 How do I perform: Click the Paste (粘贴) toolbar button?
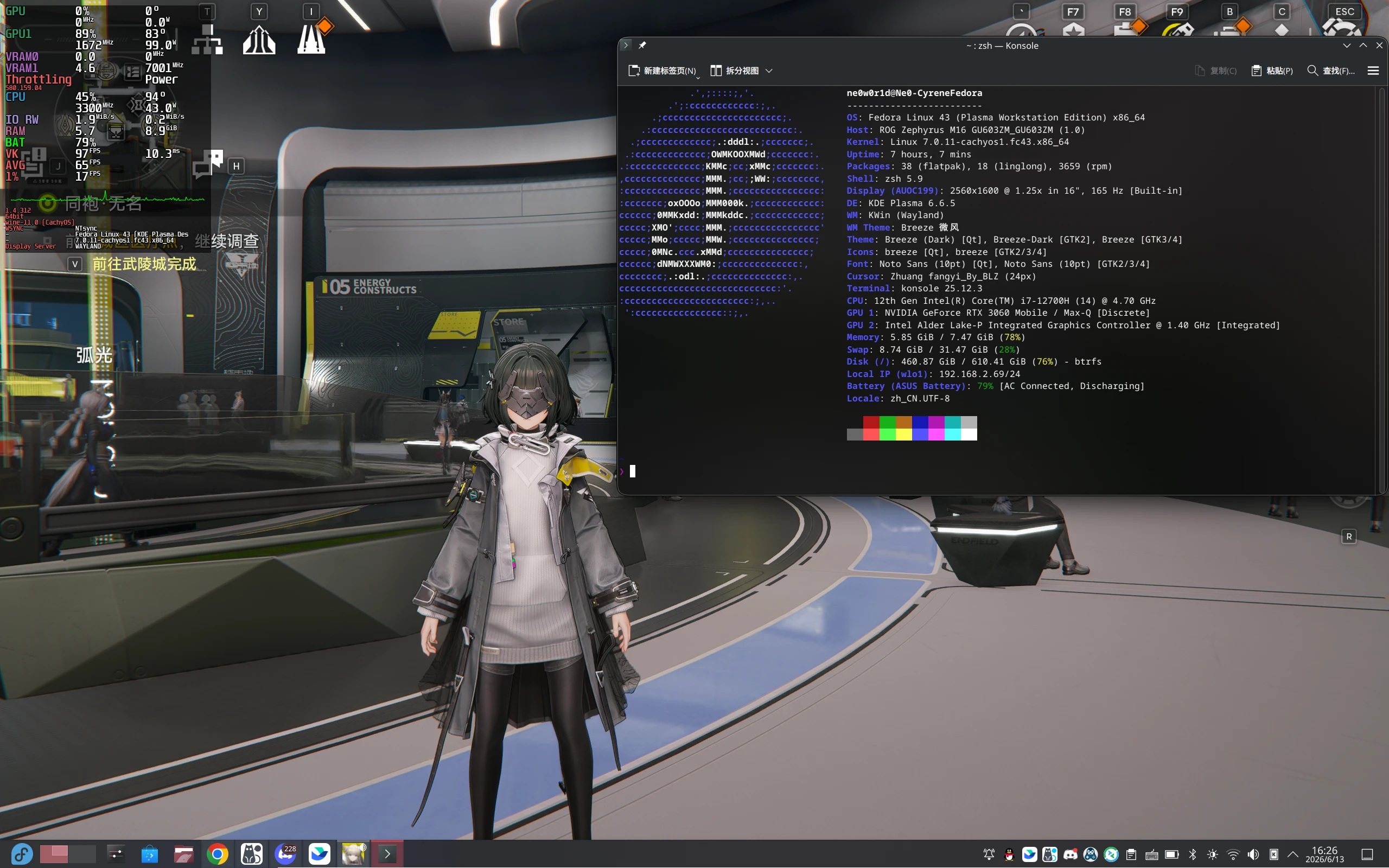pos(1272,71)
